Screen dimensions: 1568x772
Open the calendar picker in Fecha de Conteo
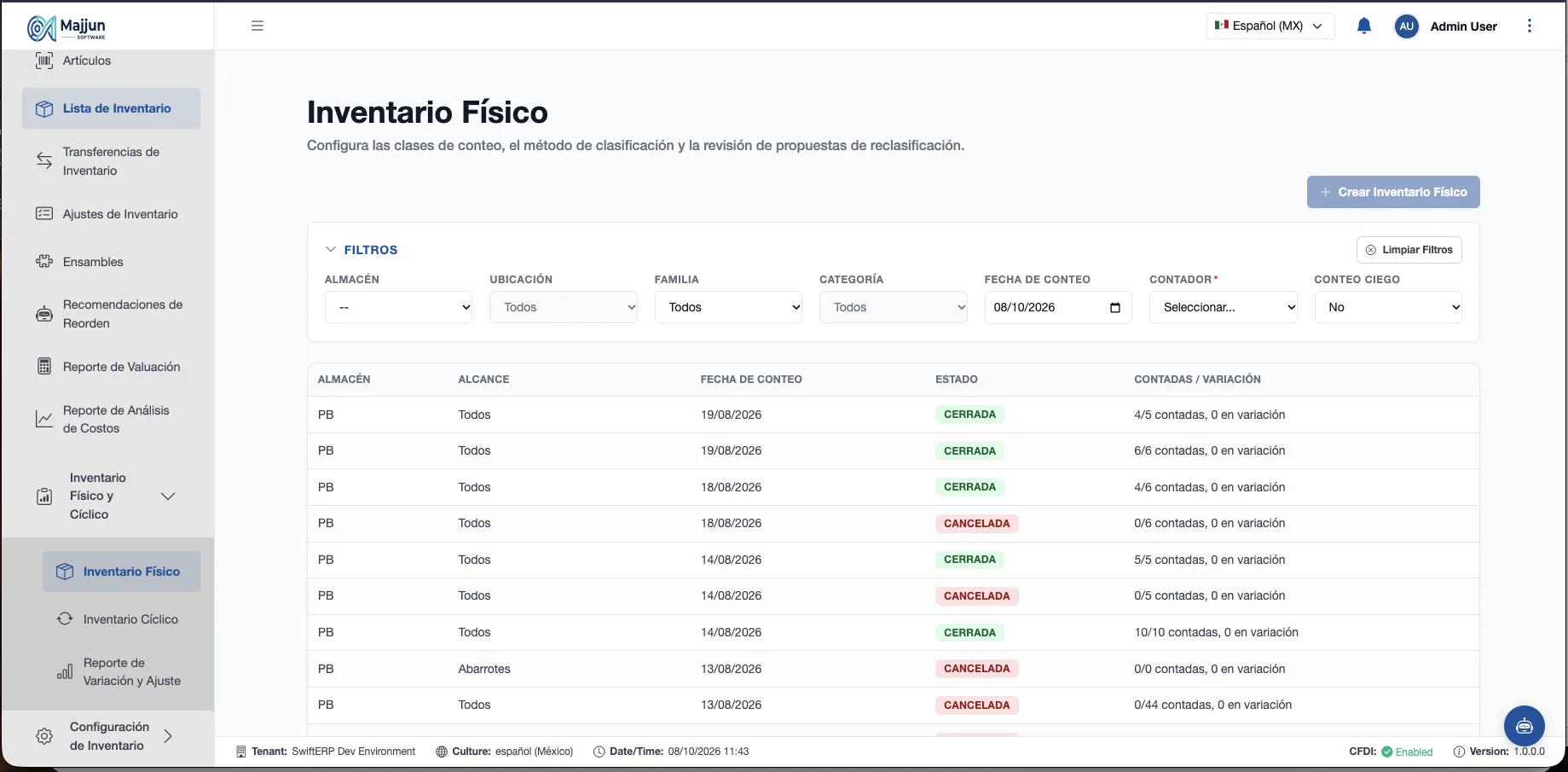point(1115,308)
